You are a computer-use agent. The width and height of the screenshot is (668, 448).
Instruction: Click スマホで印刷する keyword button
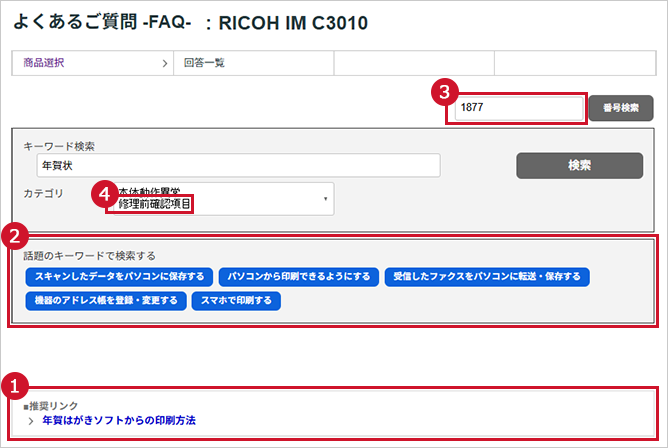click(x=236, y=301)
